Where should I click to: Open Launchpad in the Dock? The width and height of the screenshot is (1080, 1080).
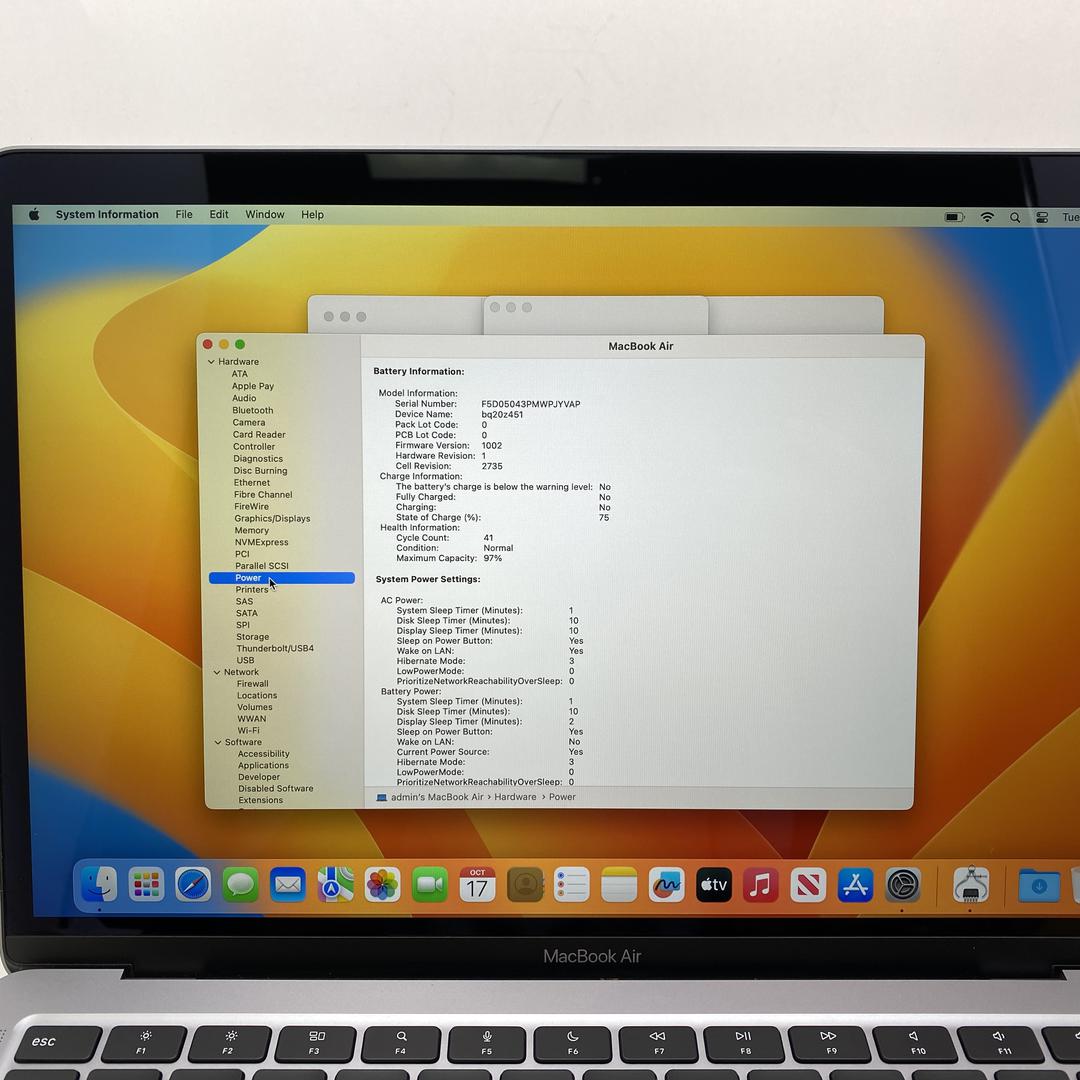click(146, 884)
